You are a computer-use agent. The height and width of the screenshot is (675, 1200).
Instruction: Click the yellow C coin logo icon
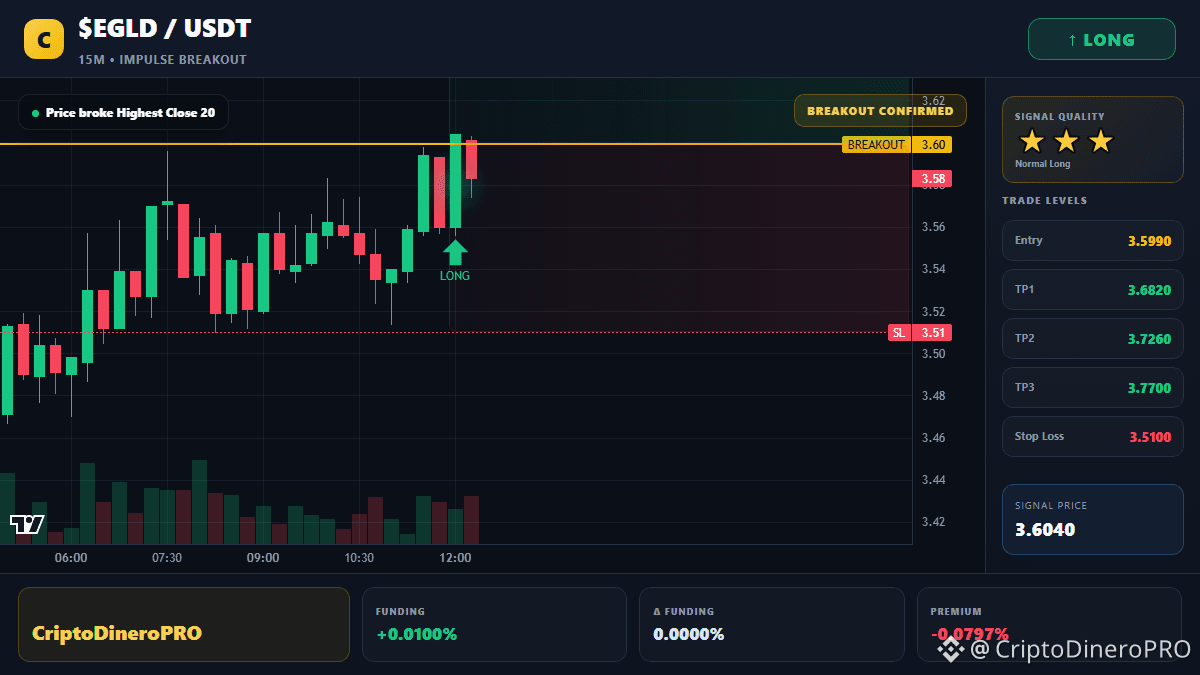[x=43, y=39]
